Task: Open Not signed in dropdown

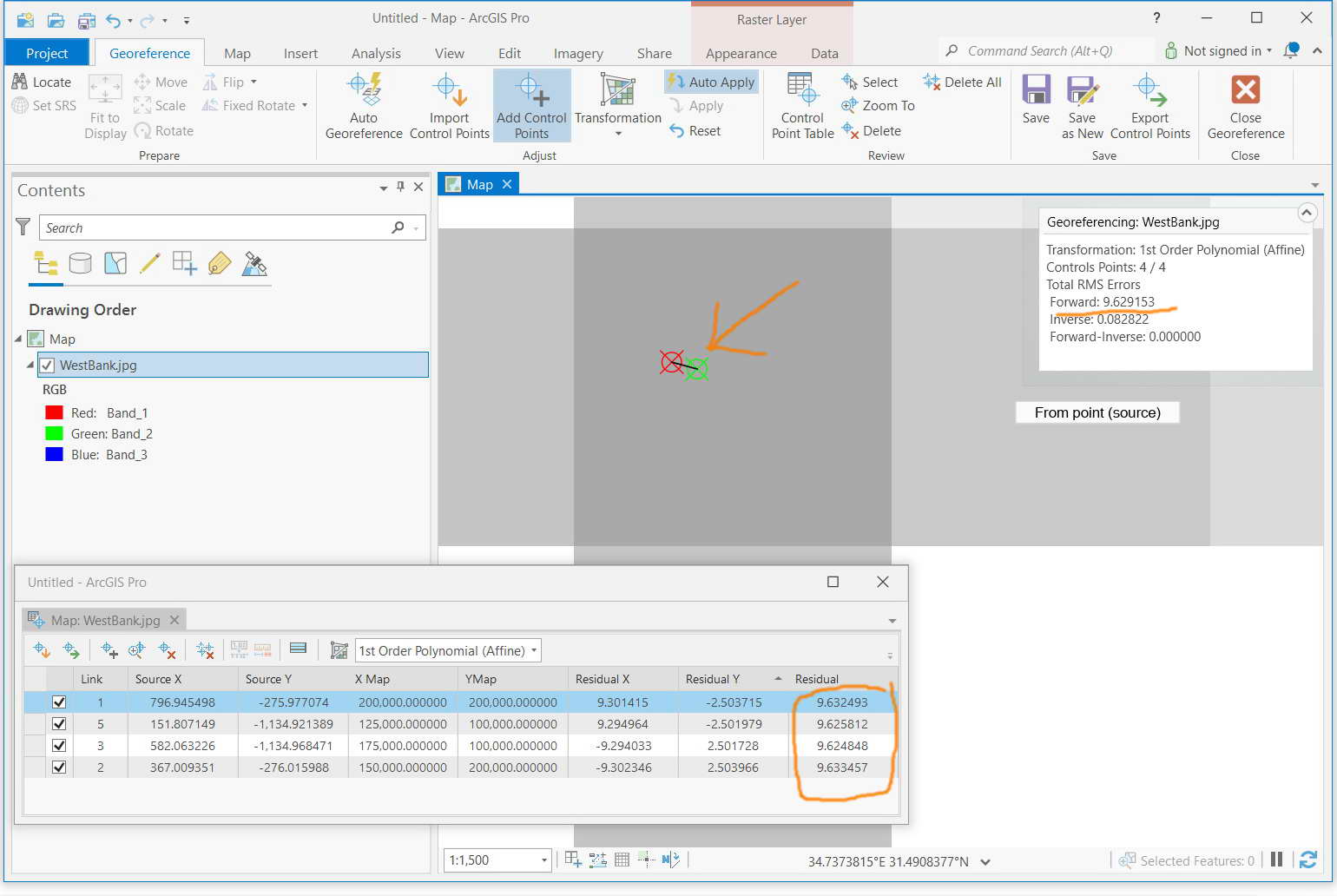Action: pyautogui.click(x=1219, y=50)
